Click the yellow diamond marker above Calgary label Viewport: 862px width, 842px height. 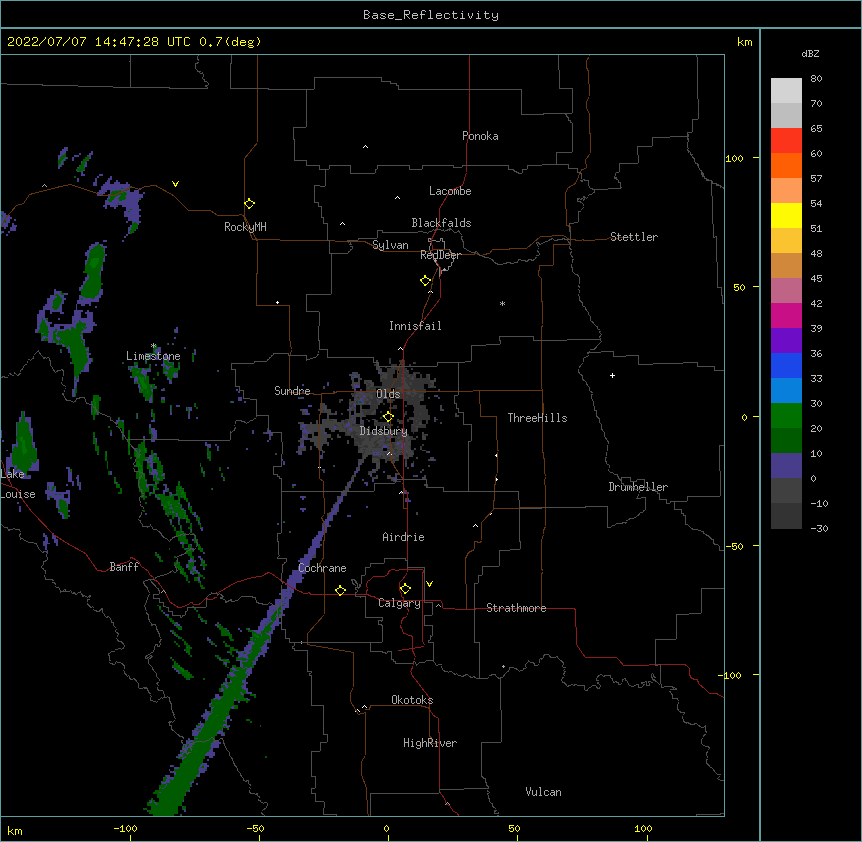click(x=405, y=589)
